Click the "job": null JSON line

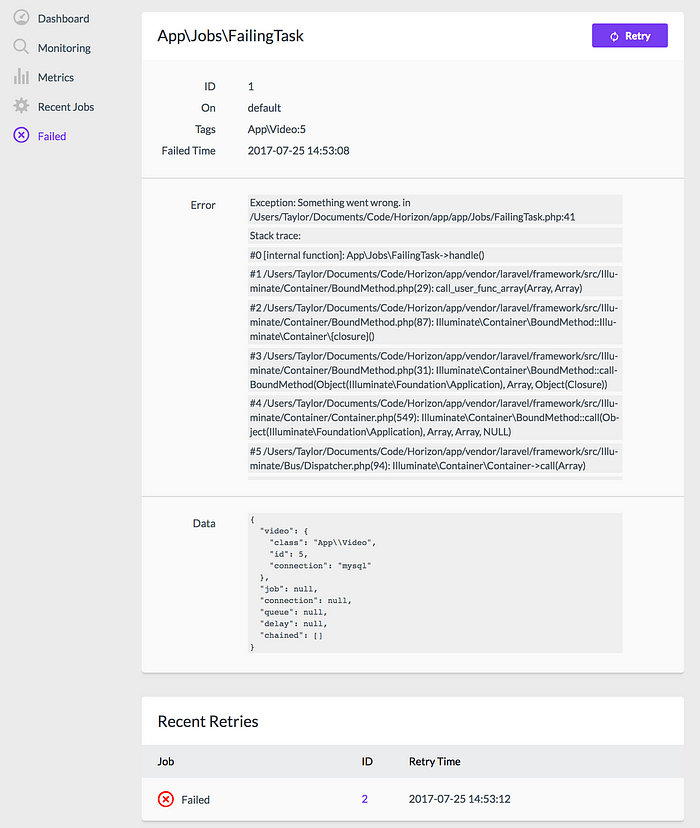pyautogui.click(x=289, y=589)
